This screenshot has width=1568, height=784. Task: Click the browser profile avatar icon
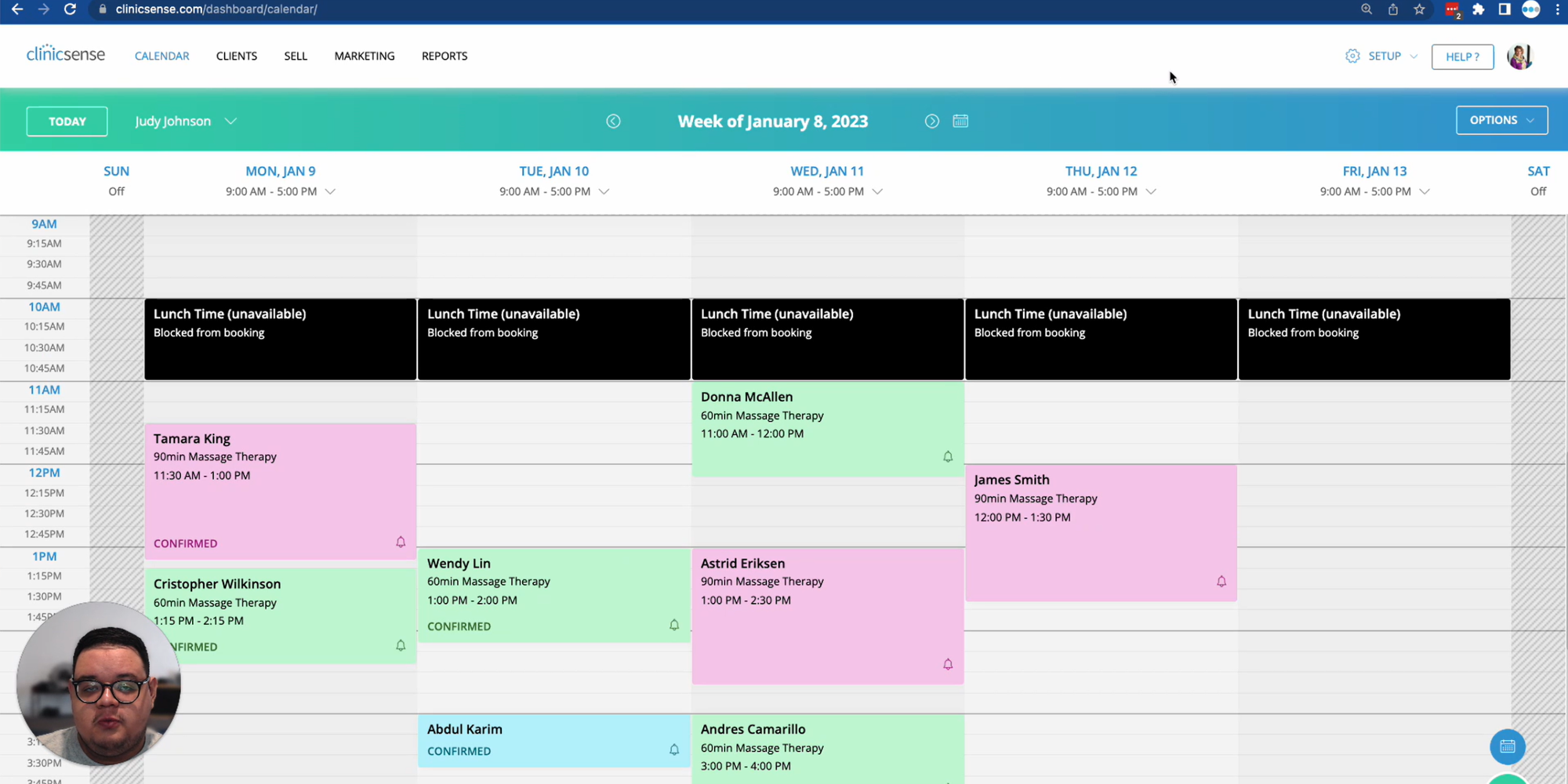[x=1531, y=9]
